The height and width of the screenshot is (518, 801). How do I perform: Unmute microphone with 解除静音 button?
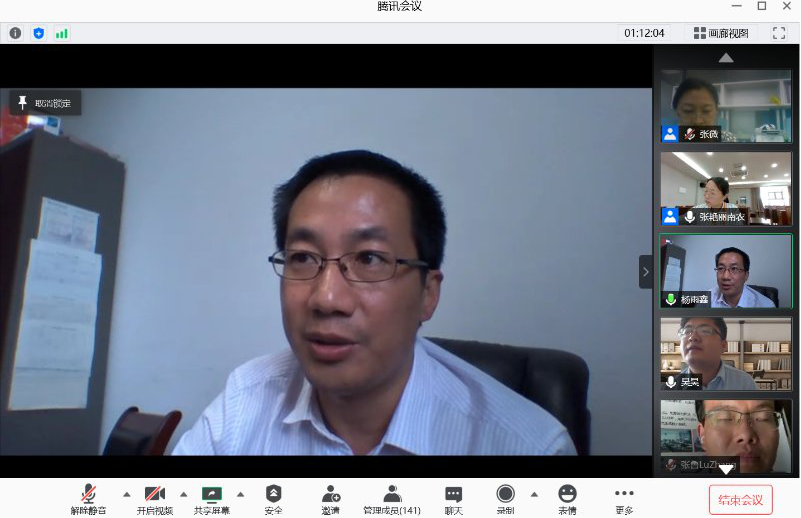[88, 497]
